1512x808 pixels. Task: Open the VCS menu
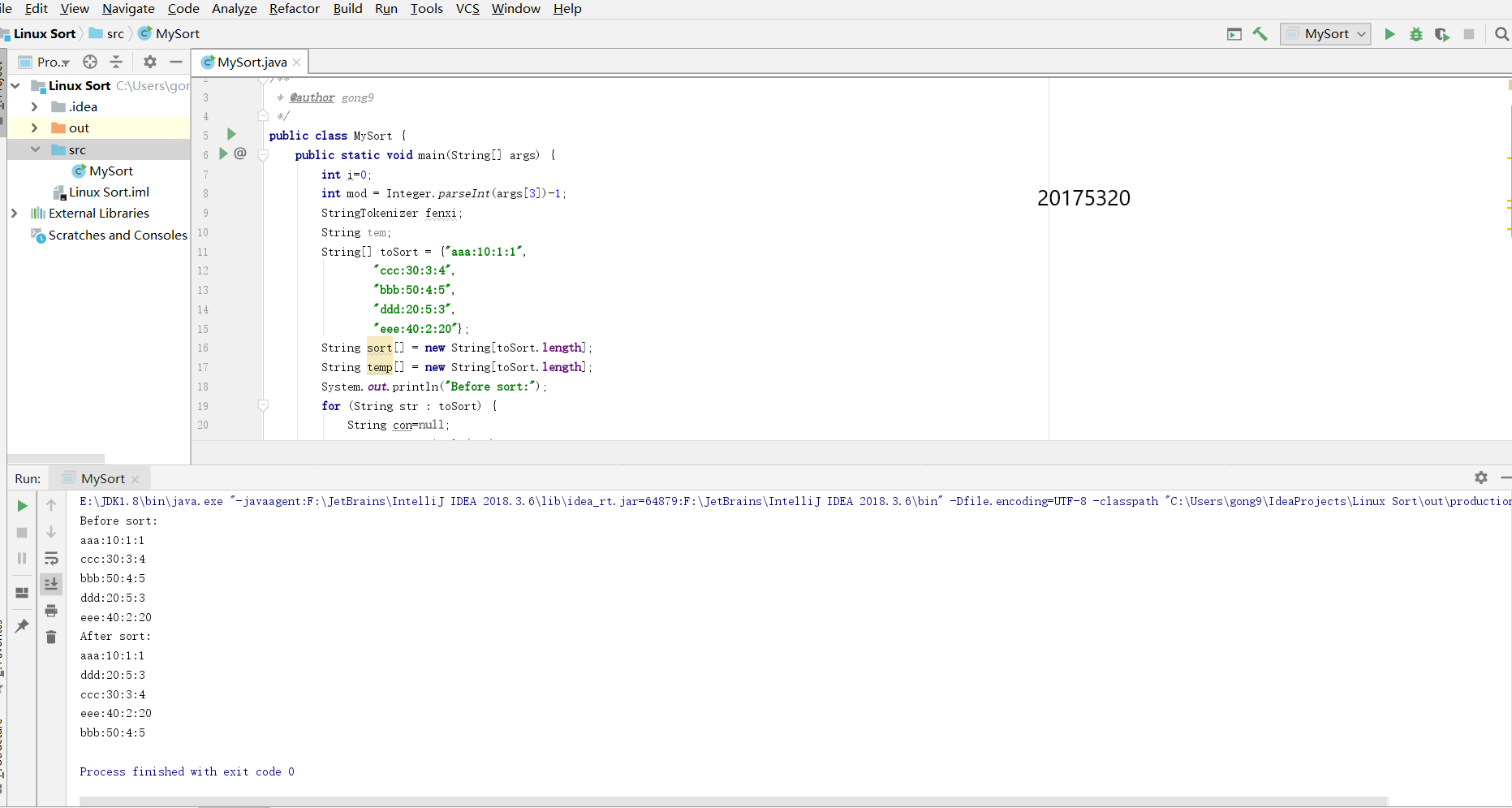click(467, 9)
